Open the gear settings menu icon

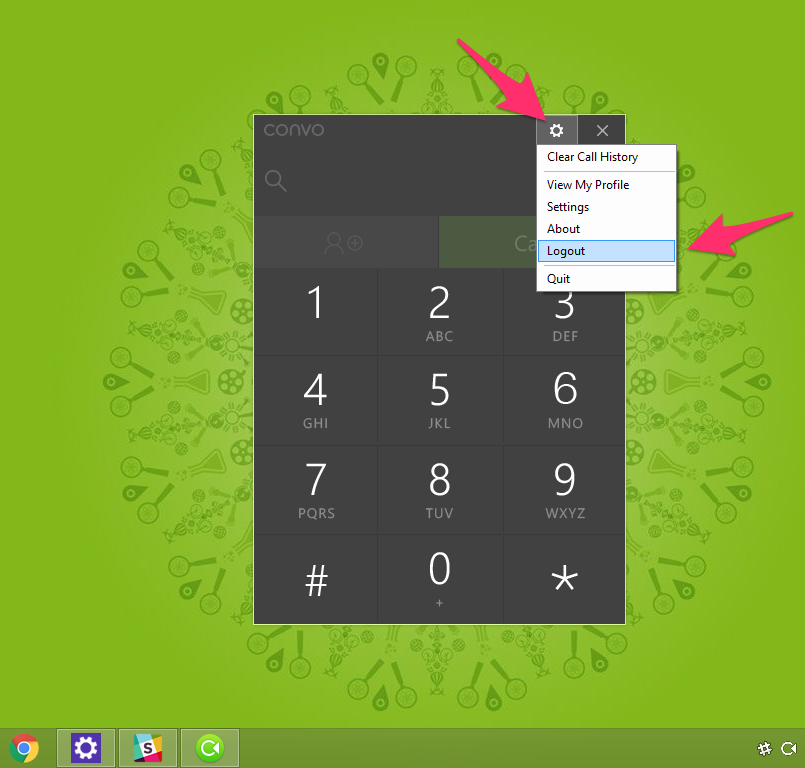(557, 130)
